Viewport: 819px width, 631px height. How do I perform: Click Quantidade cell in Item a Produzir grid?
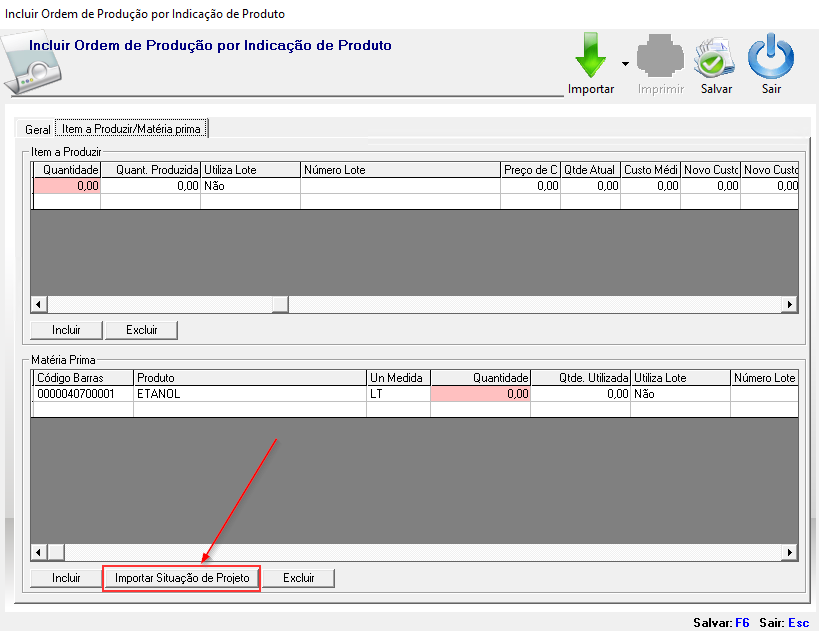67,186
